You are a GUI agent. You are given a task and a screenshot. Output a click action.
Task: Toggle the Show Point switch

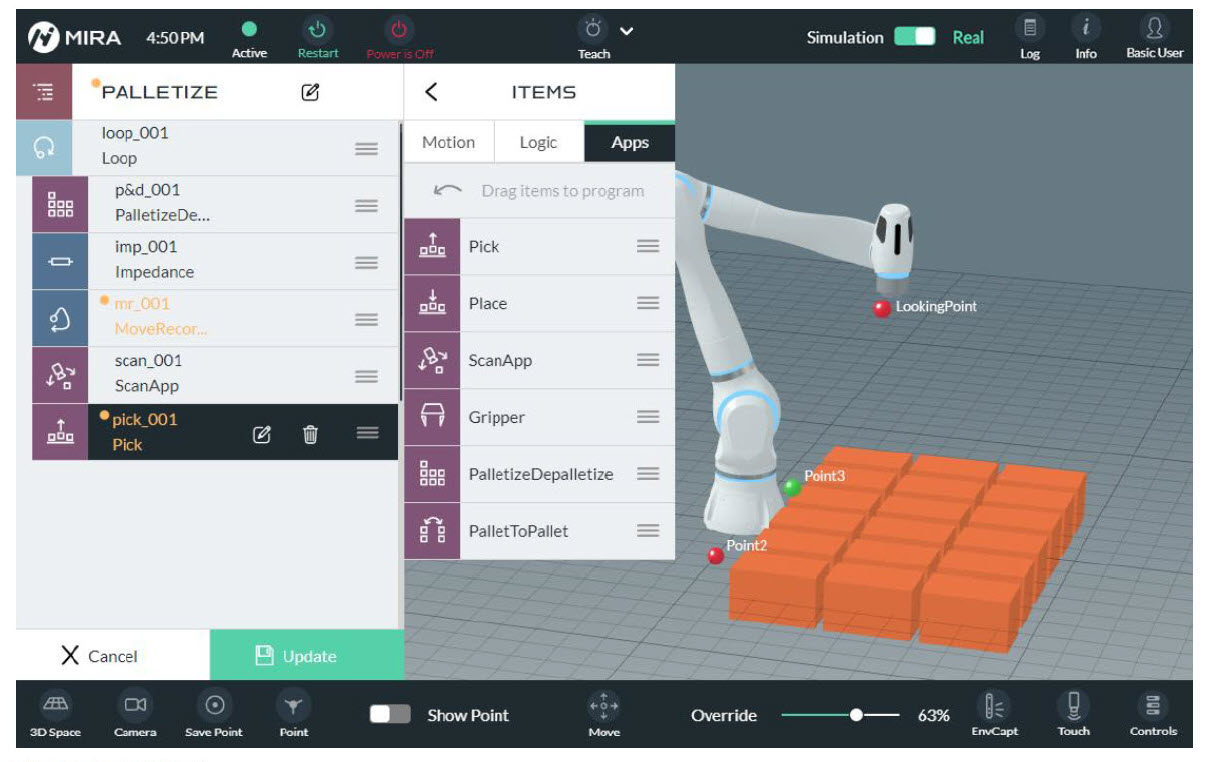[390, 714]
